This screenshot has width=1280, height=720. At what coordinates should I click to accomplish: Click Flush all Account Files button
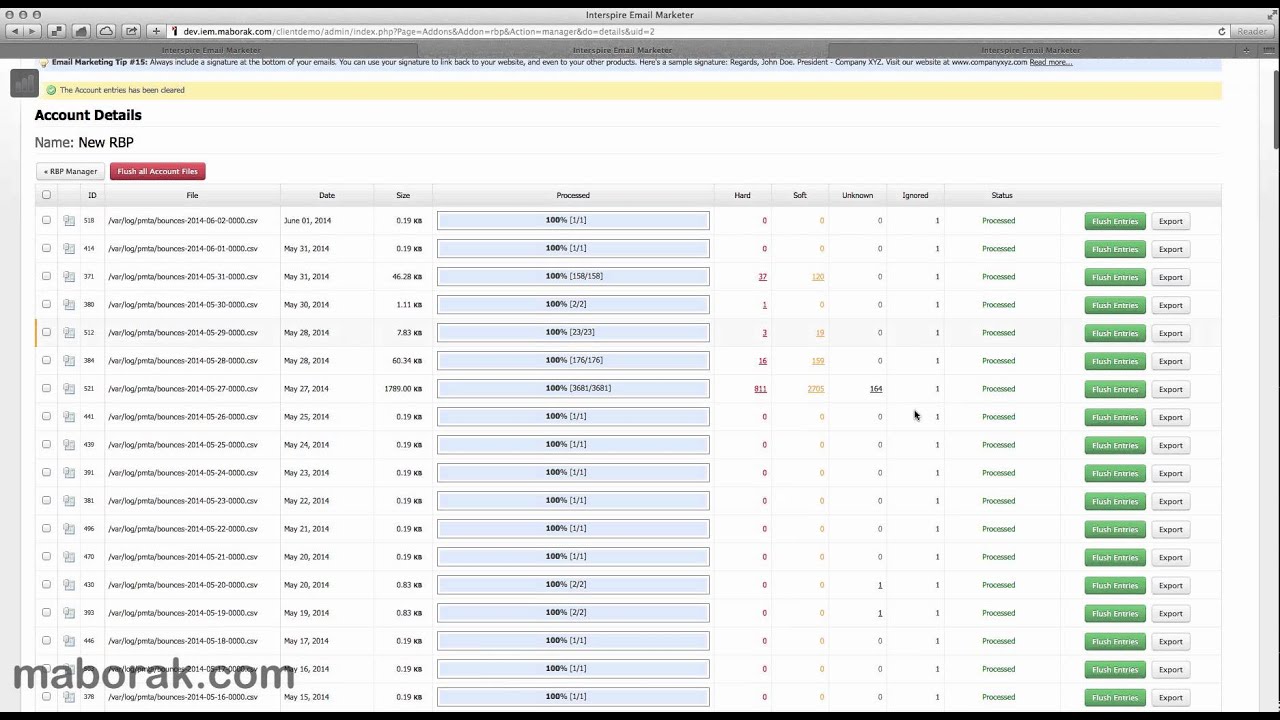pyautogui.click(x=158, y=171)
